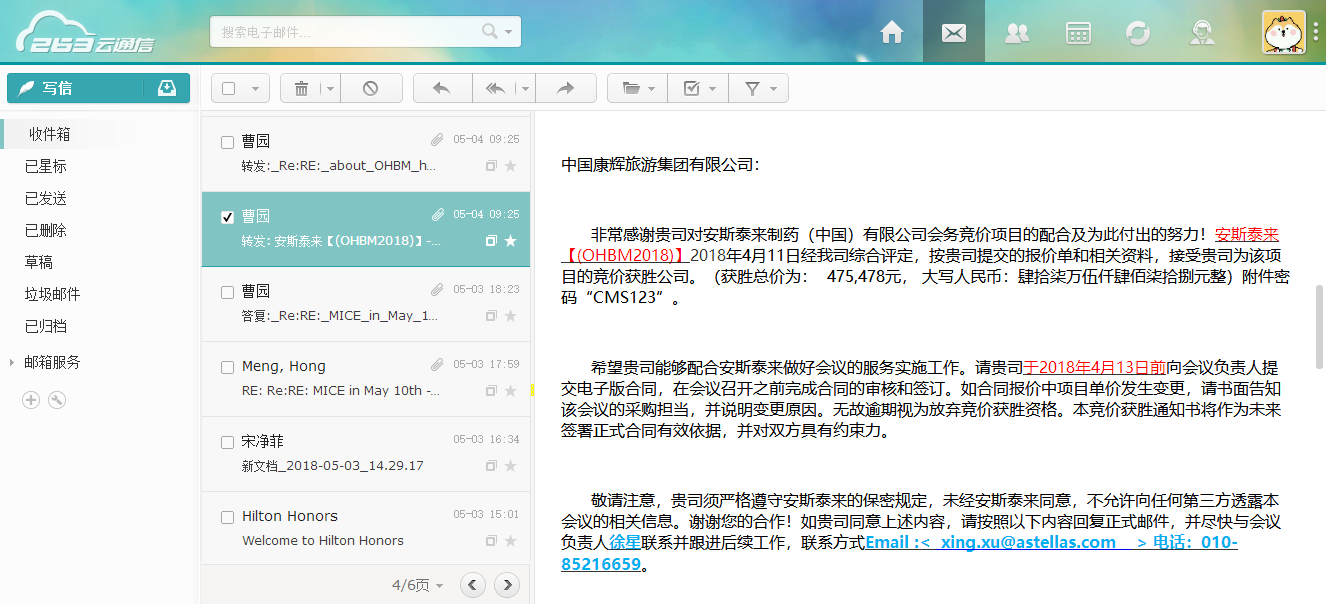Viewport: 1326px width, 604px height.
Task: Go to the 垃圾邮件 folder
Action: point(52,294)
